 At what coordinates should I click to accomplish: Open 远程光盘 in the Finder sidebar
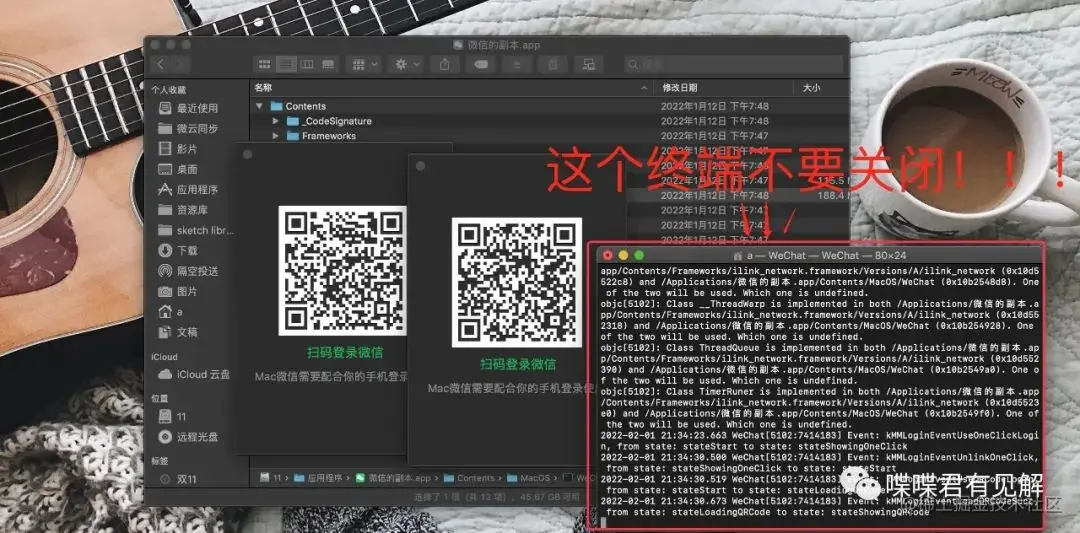(188, 437)
